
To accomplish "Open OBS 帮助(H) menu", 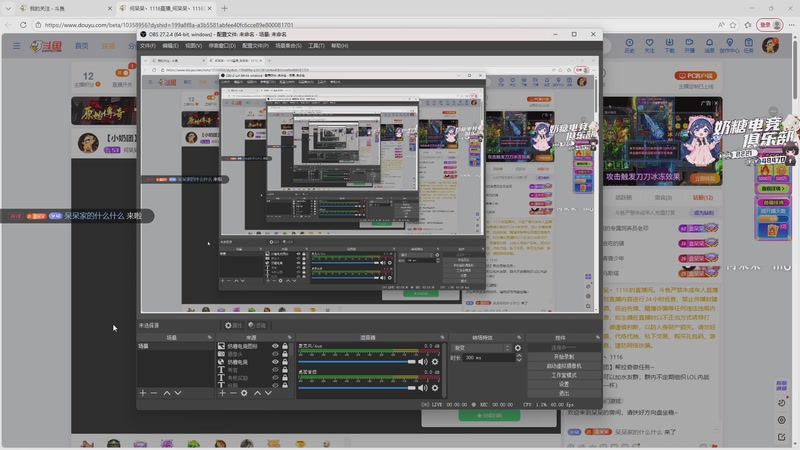I will [x=340, y=46].
